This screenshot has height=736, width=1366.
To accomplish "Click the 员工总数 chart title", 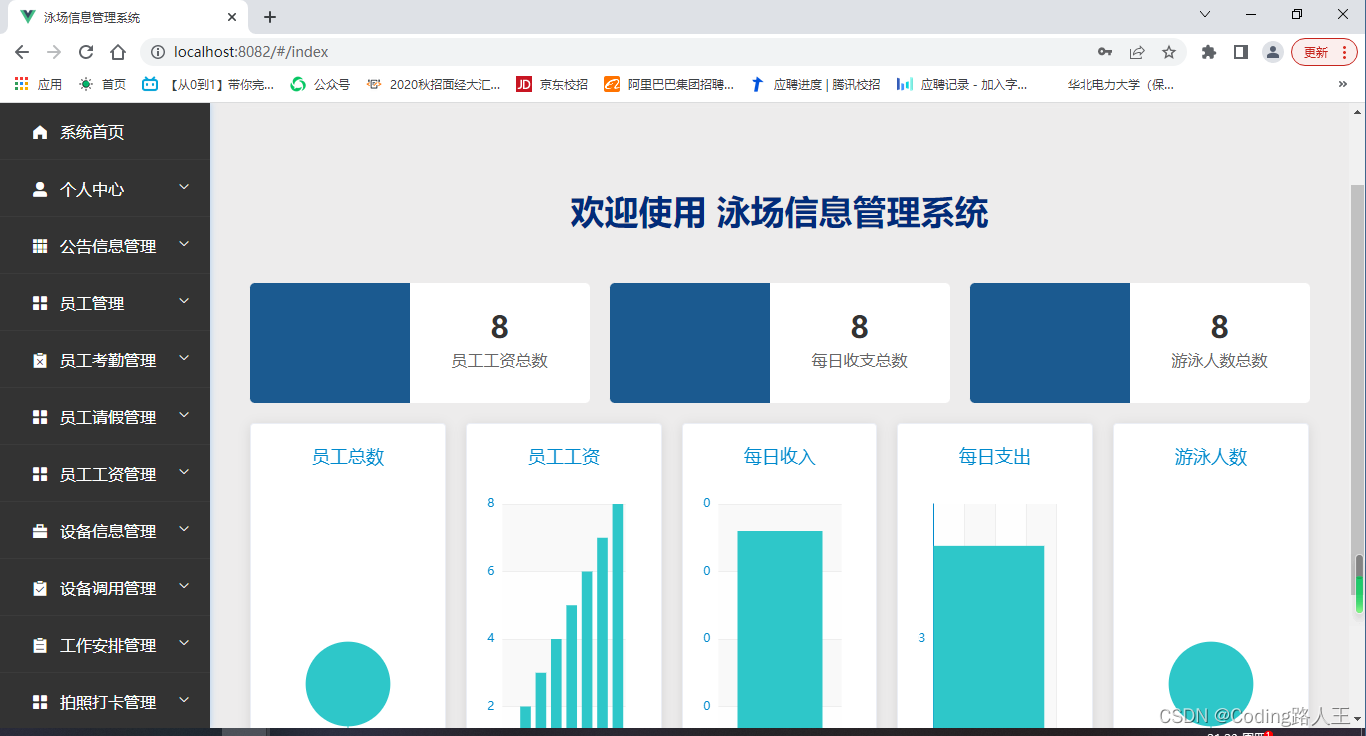I will click(x=348, y=457).
